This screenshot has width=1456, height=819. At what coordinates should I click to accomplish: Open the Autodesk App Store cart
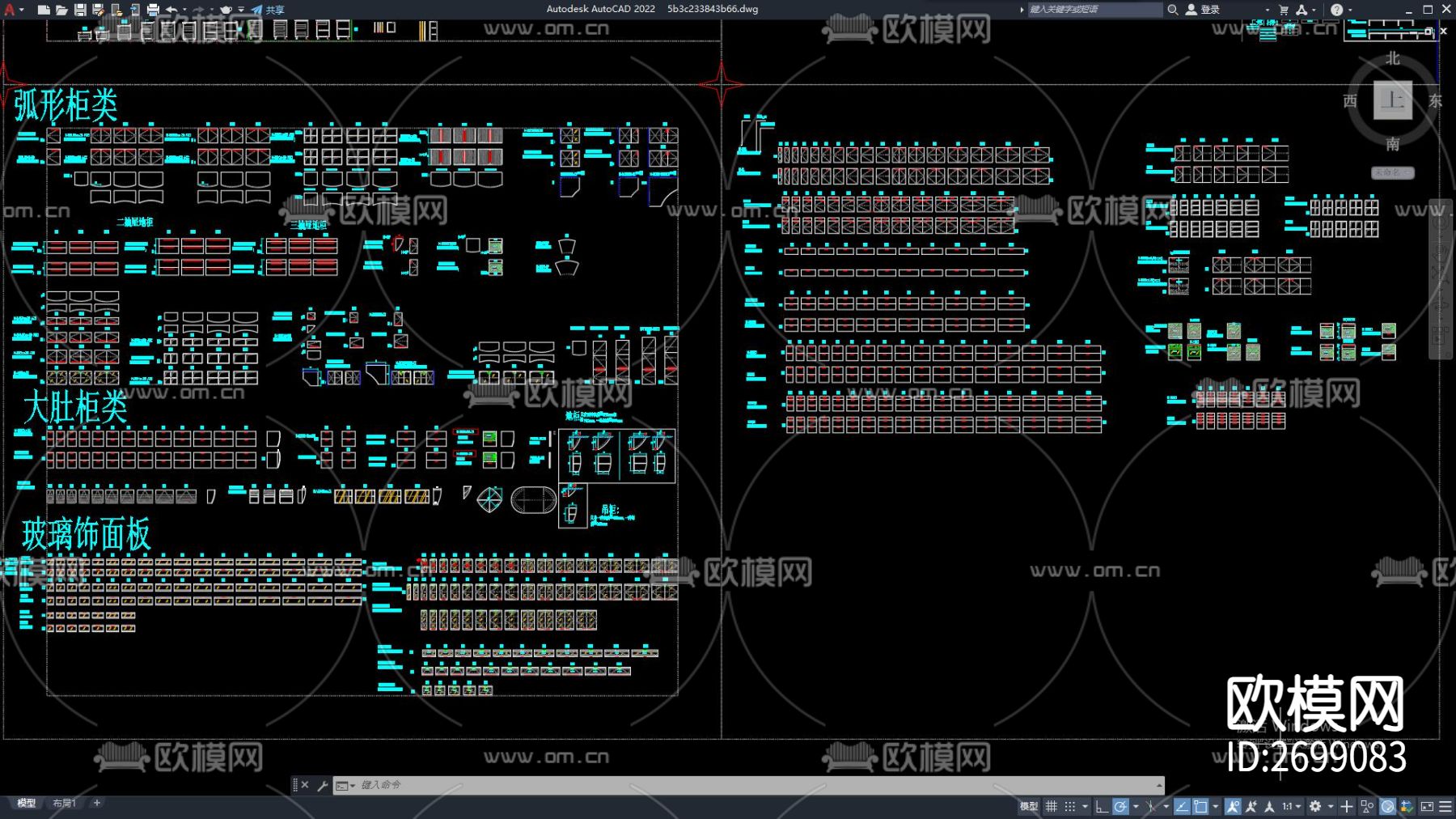pos(1284,10)
